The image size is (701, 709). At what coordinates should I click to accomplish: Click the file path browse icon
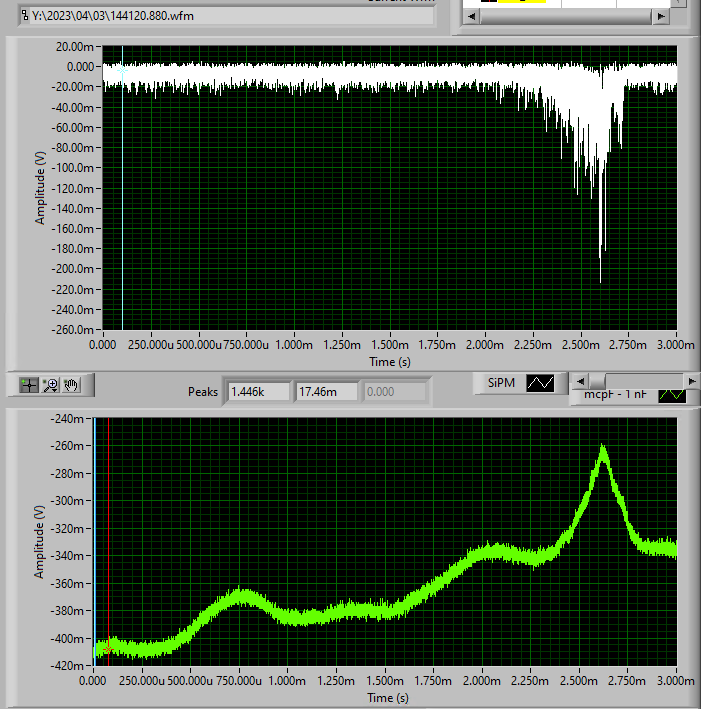[x=25, y=16]
